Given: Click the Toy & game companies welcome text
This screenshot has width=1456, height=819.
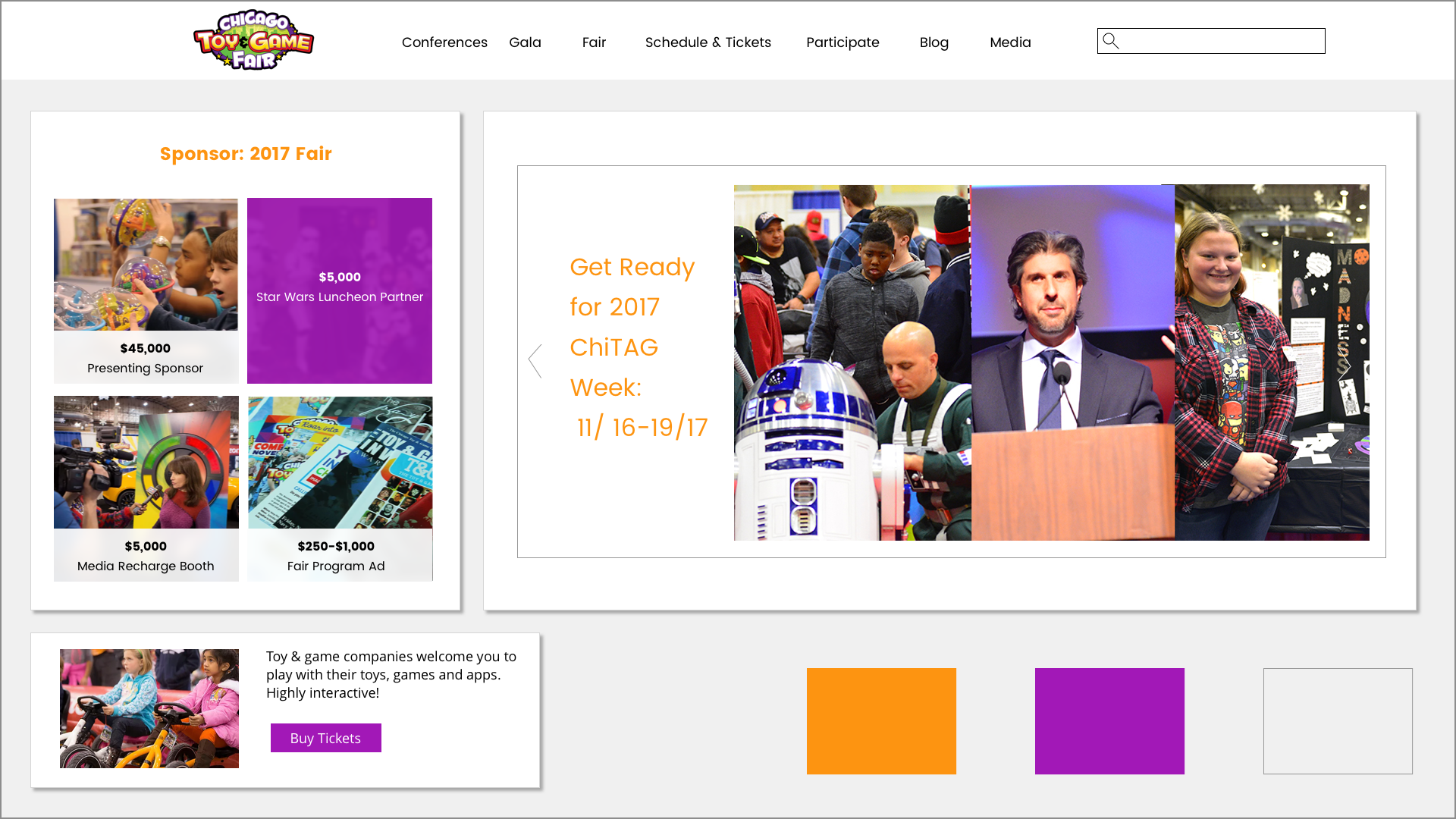Looking at the screenshot, I should 391,674.
